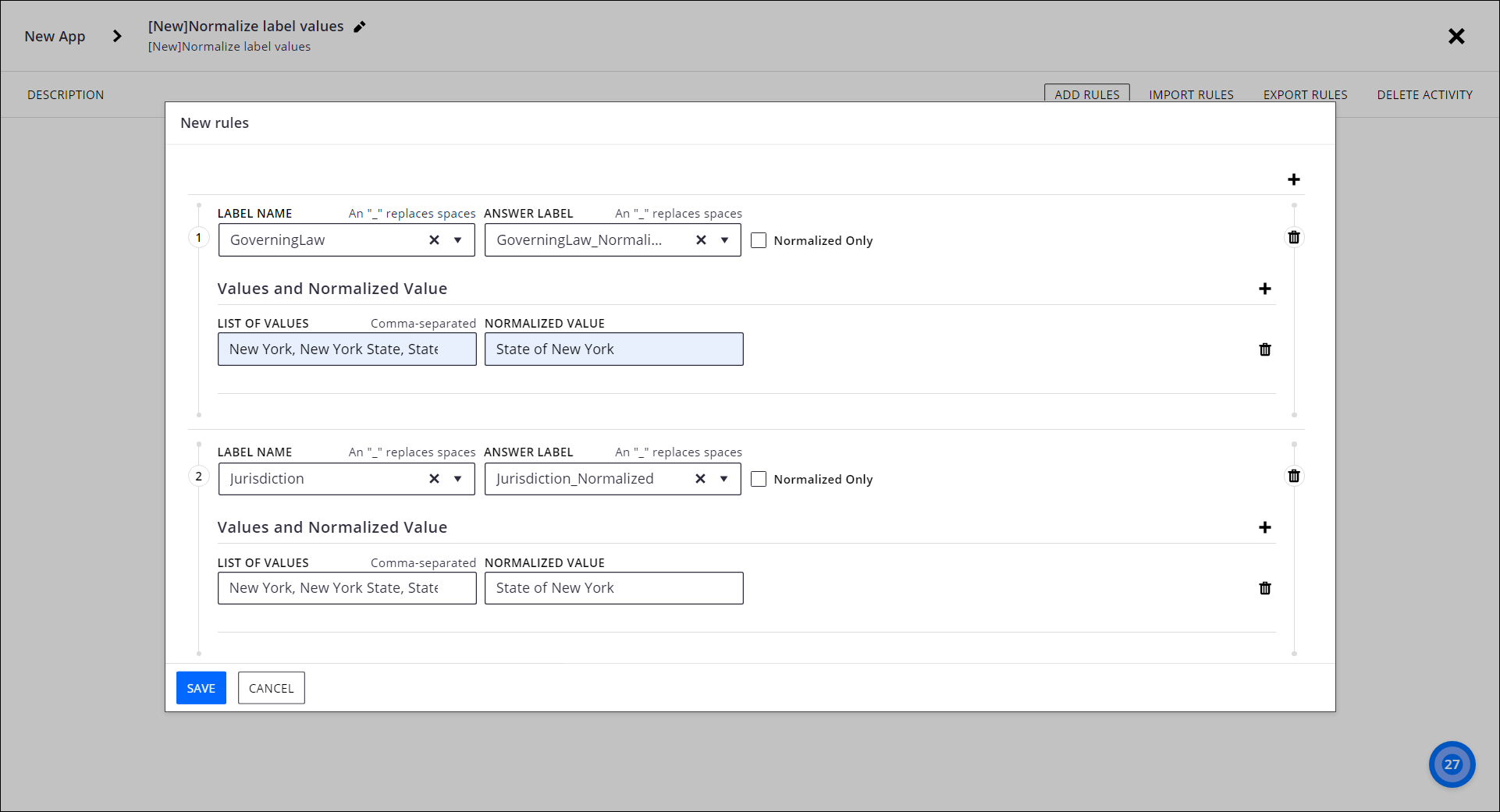
Task: Remove the State of New York value row
Action: tap(1265, 349)
